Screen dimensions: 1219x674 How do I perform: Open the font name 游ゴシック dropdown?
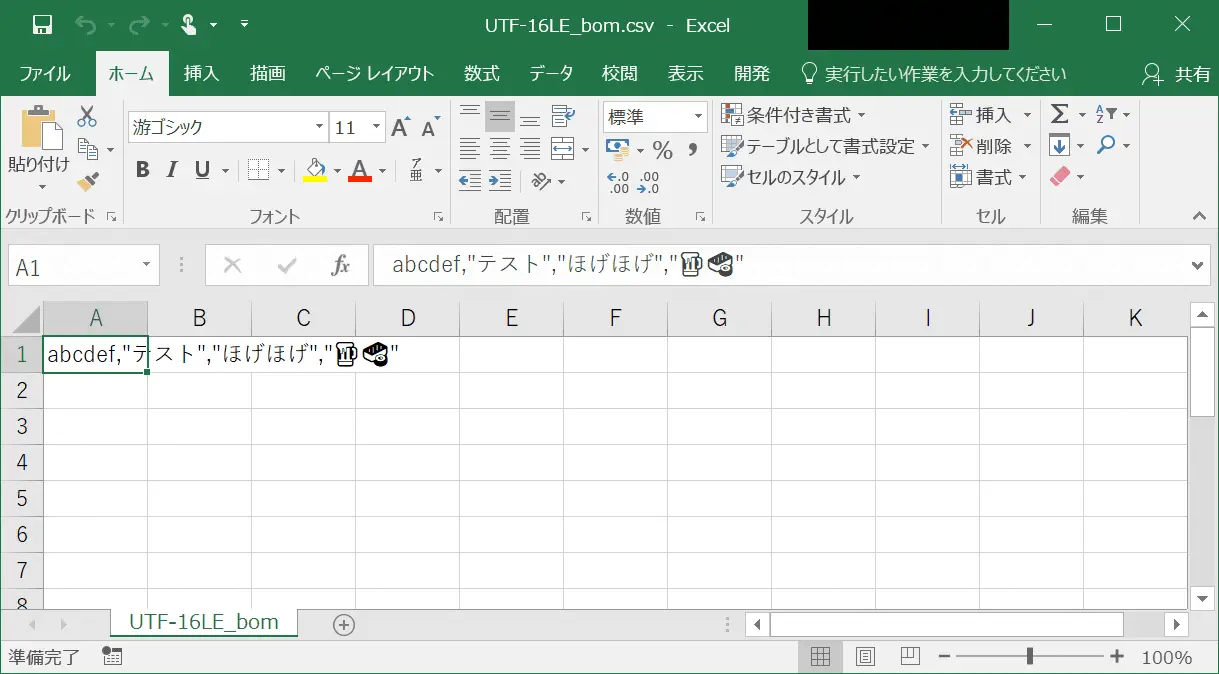[319, 127]
